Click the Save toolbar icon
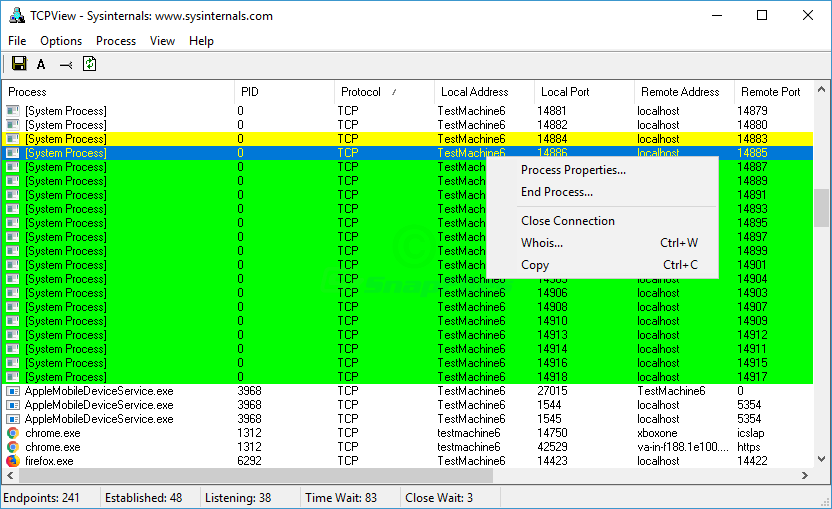This screenshot has width=832, height=509. point(19,64)
